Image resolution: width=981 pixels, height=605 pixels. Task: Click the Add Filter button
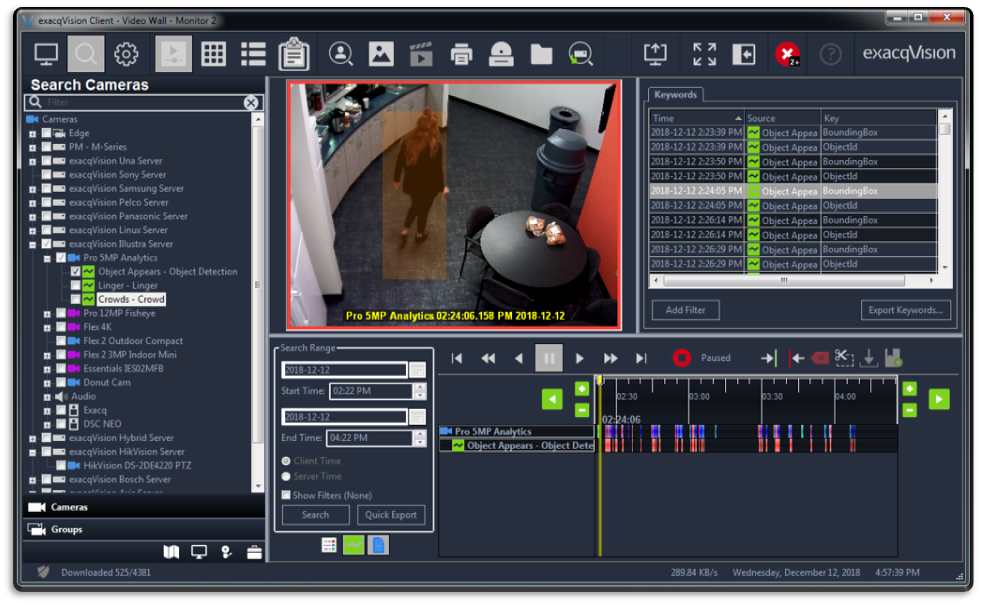click(686, 310)
